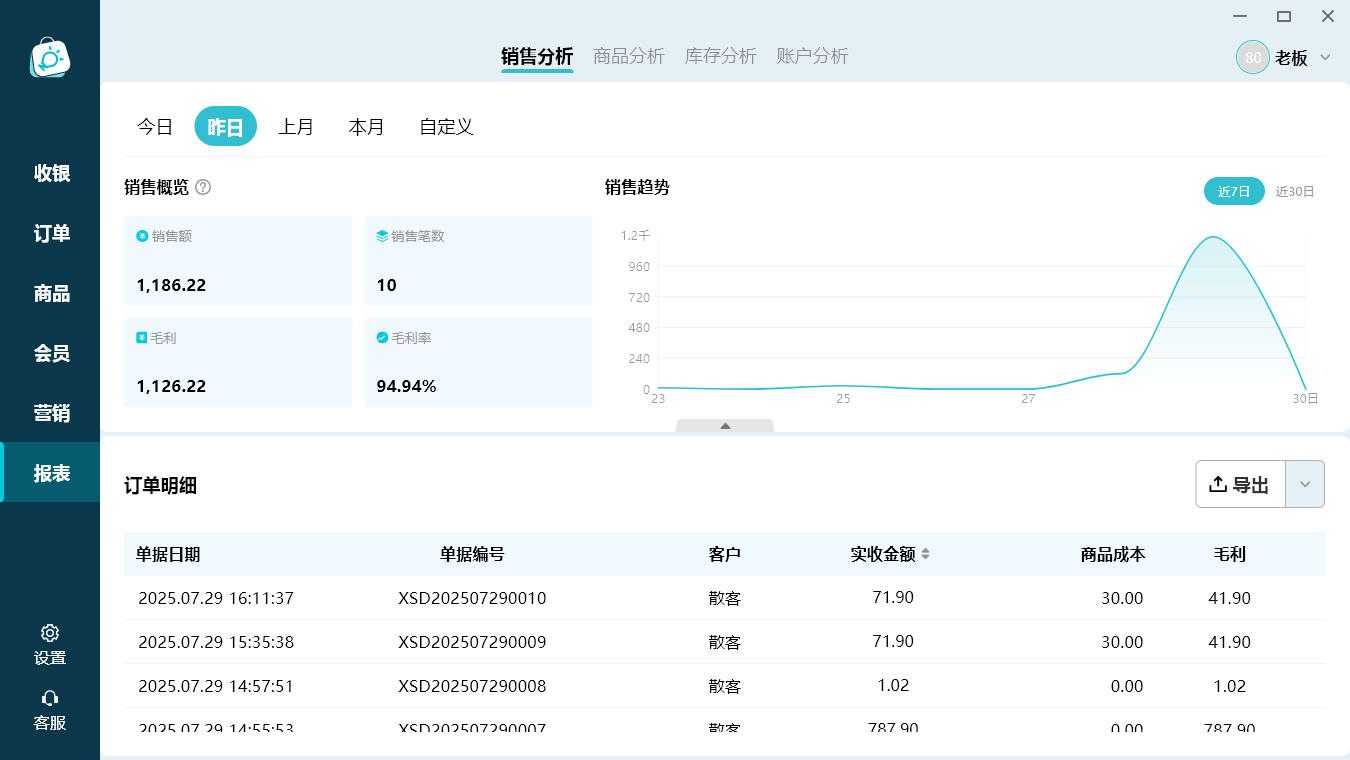The height and width of the screenshot is (760, 1350).
Task: Click the 客户 column header
Action: 725,554
